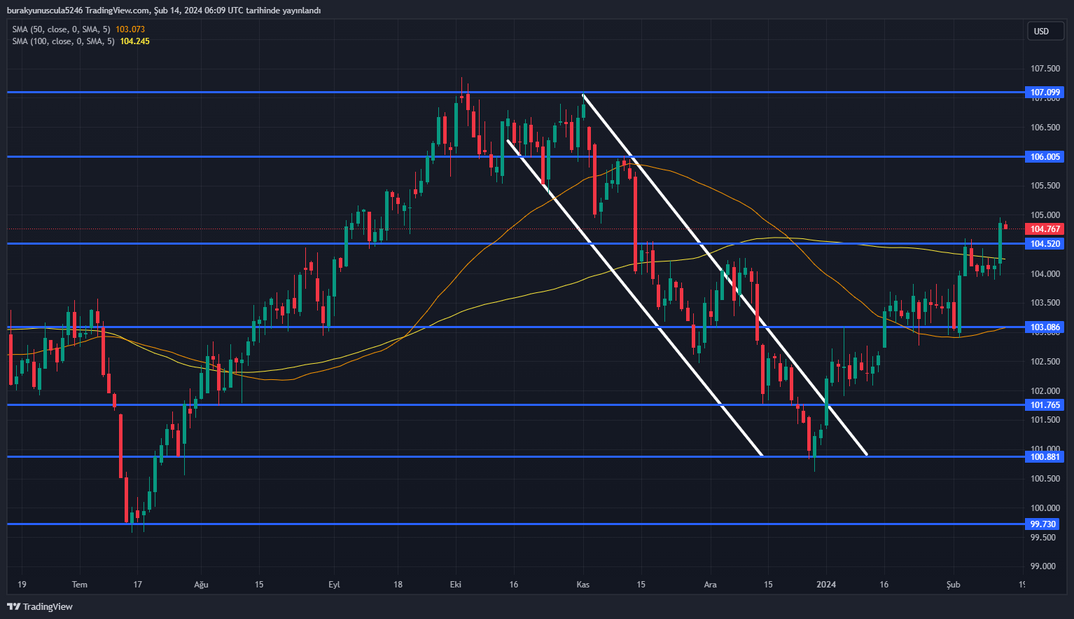Click the 102.500 price axis tick
1074x619 pixels.
click(x=1045, y=362)
